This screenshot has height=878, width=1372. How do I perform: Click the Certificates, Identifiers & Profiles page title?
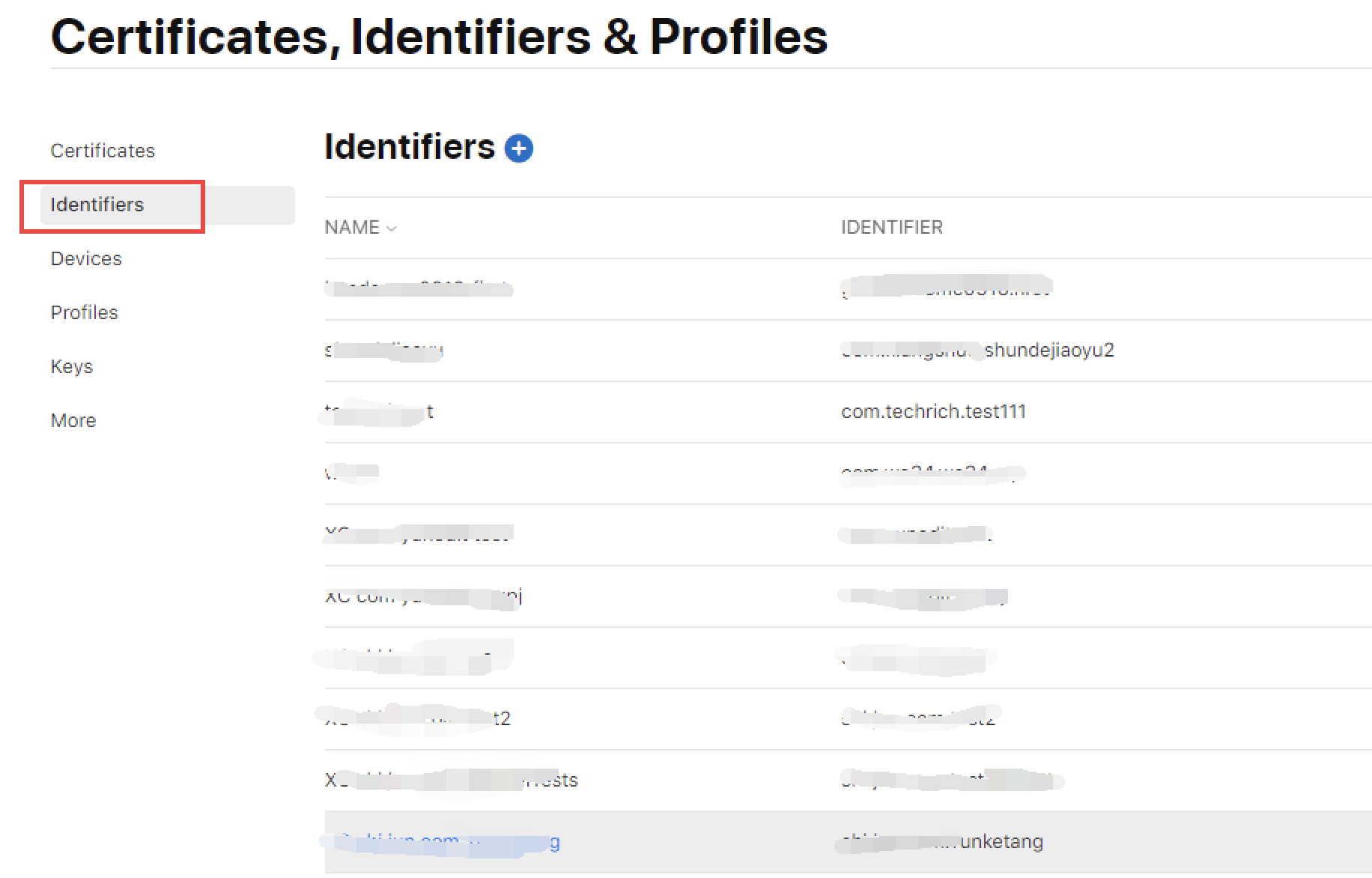pyautogui.click(x=439, y=36)
